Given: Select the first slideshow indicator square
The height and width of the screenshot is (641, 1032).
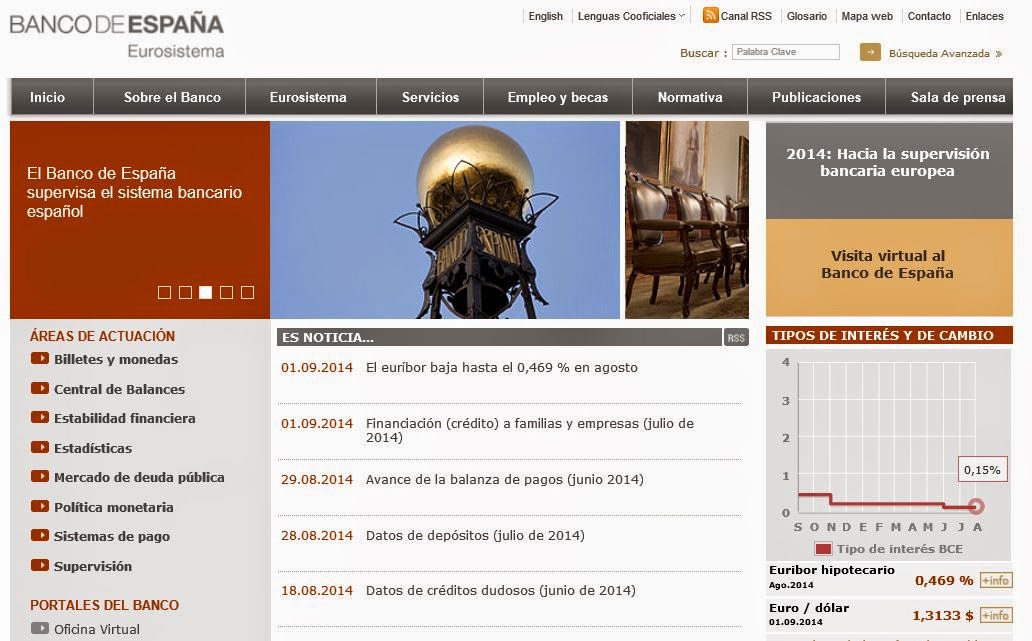Looking at the screenshot, I should [x=165, y=292].
